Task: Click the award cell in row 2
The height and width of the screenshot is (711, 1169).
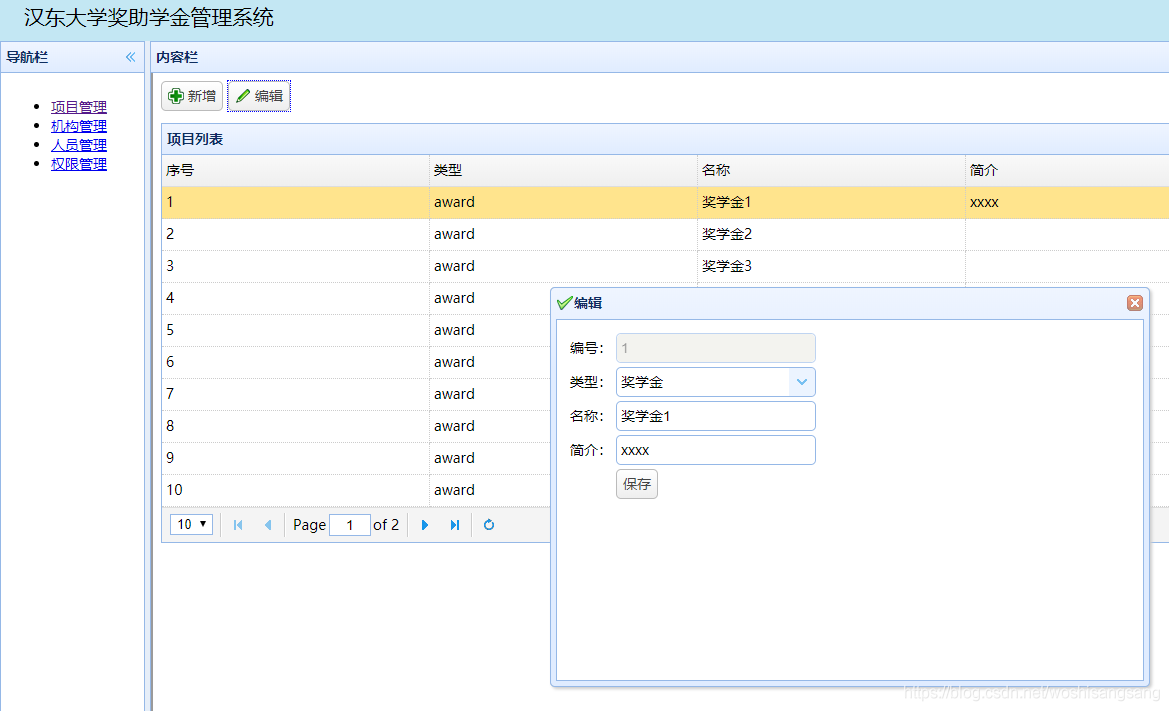Action: (564, 234)
